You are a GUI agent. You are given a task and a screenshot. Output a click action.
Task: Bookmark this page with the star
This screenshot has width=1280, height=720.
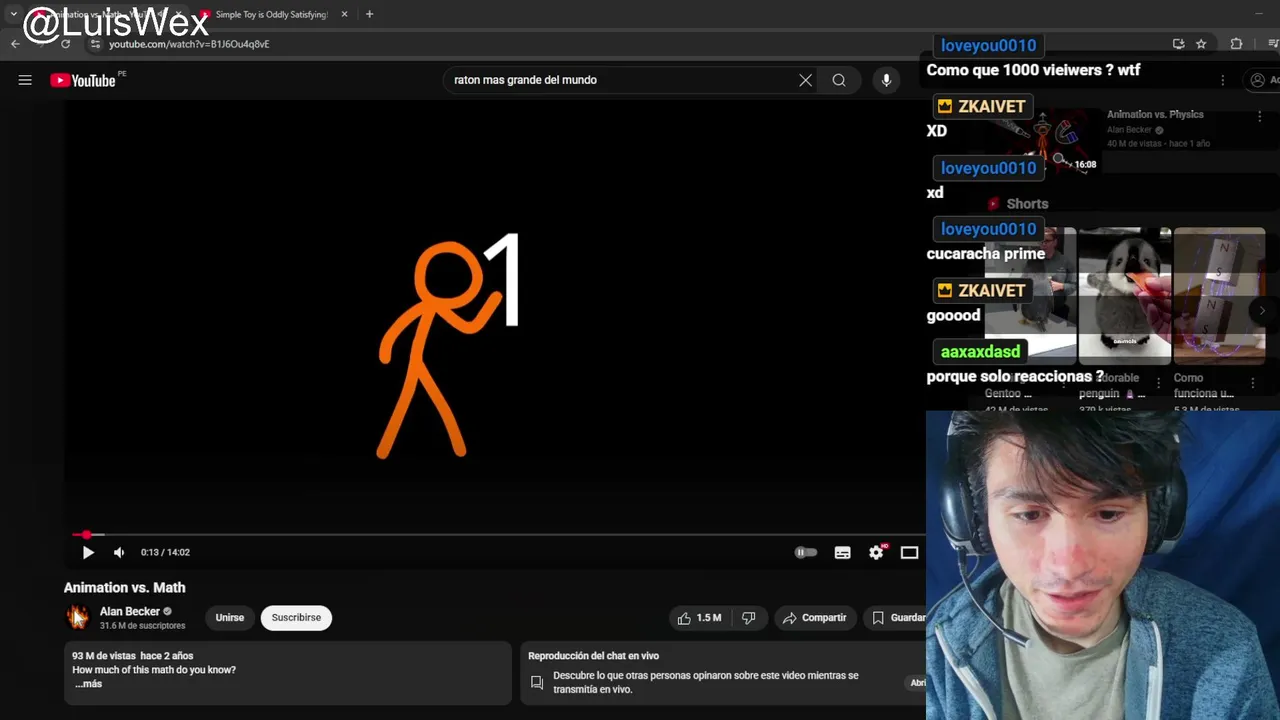click(1201, 44)
